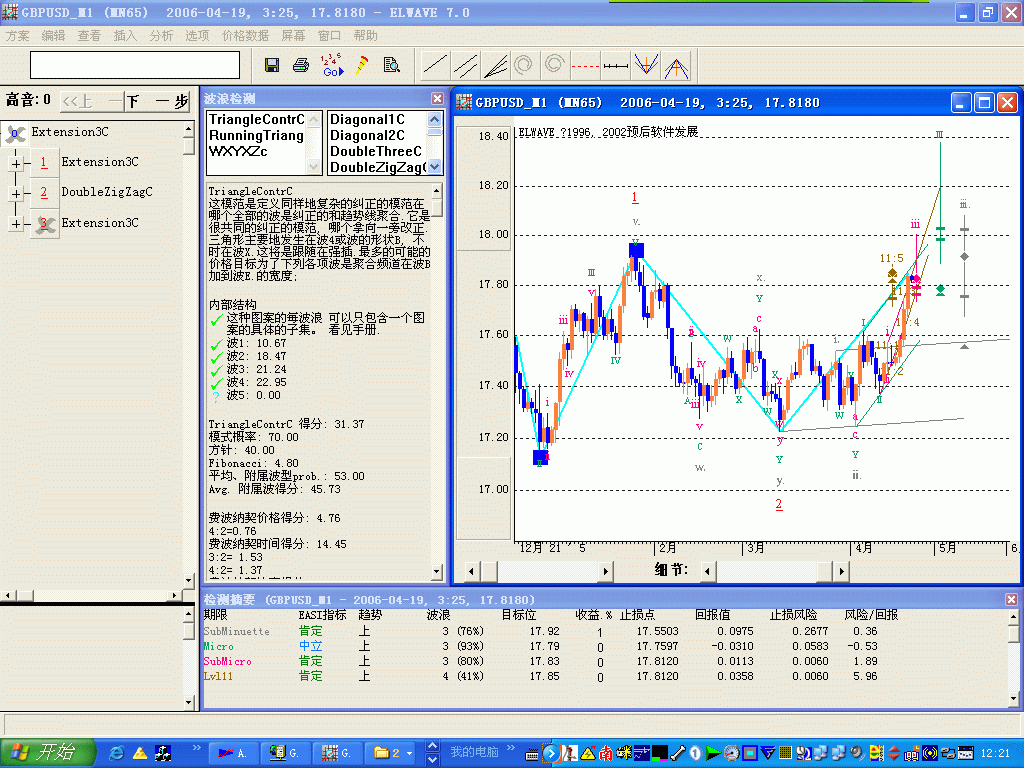Click the Save floppy disk icon
This screenshot has width=1024, height=768.
272,65
